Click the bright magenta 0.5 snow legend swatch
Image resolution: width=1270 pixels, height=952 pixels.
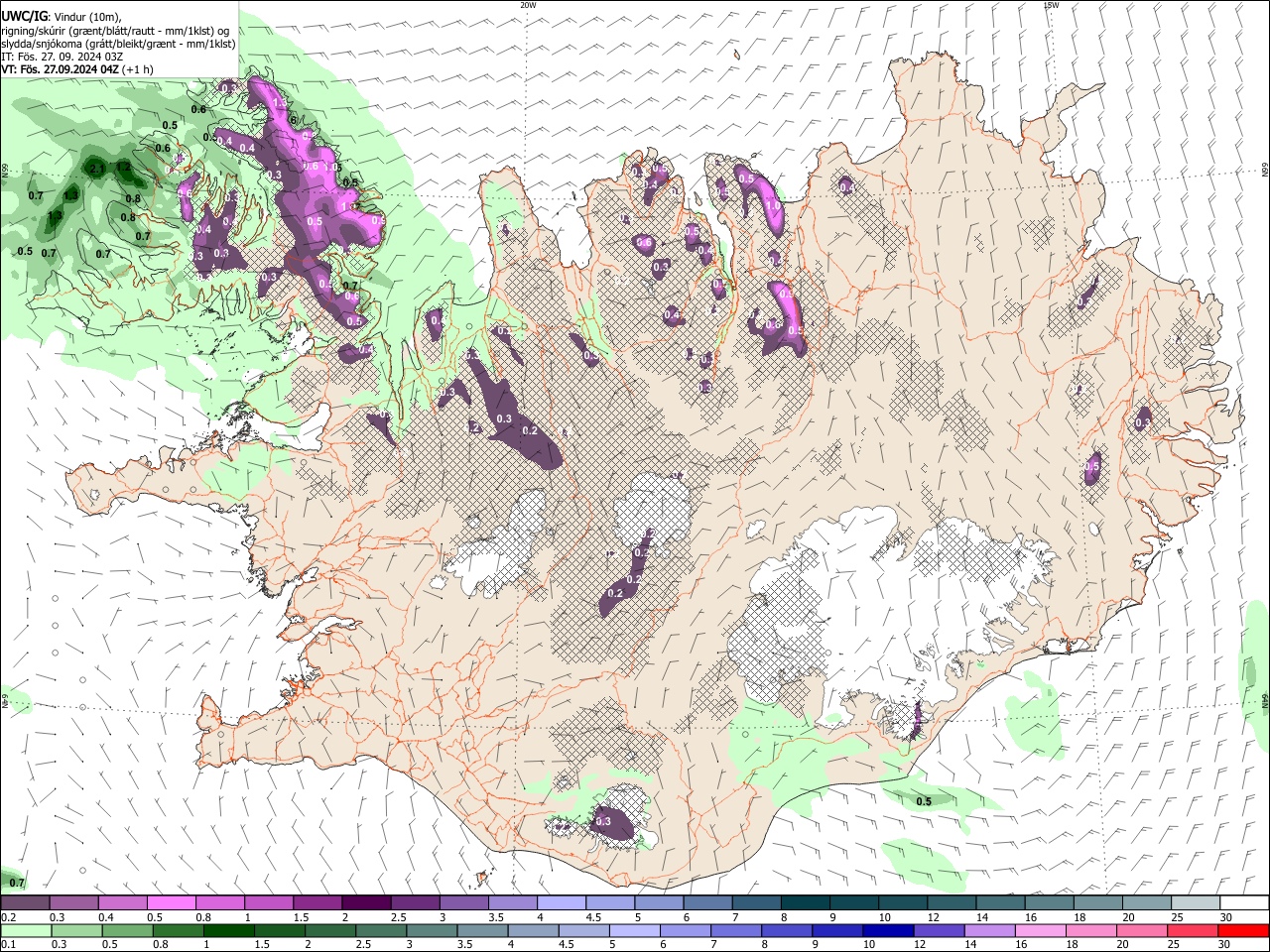172,903
